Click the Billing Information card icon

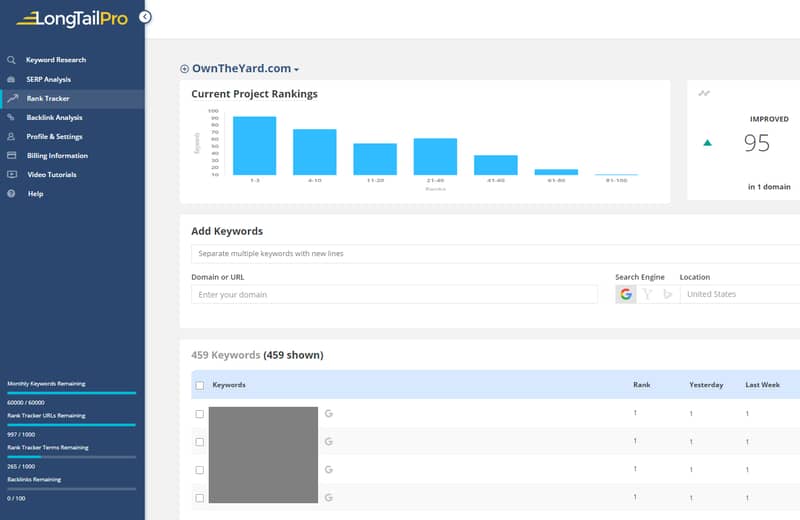tap(11, 156)
